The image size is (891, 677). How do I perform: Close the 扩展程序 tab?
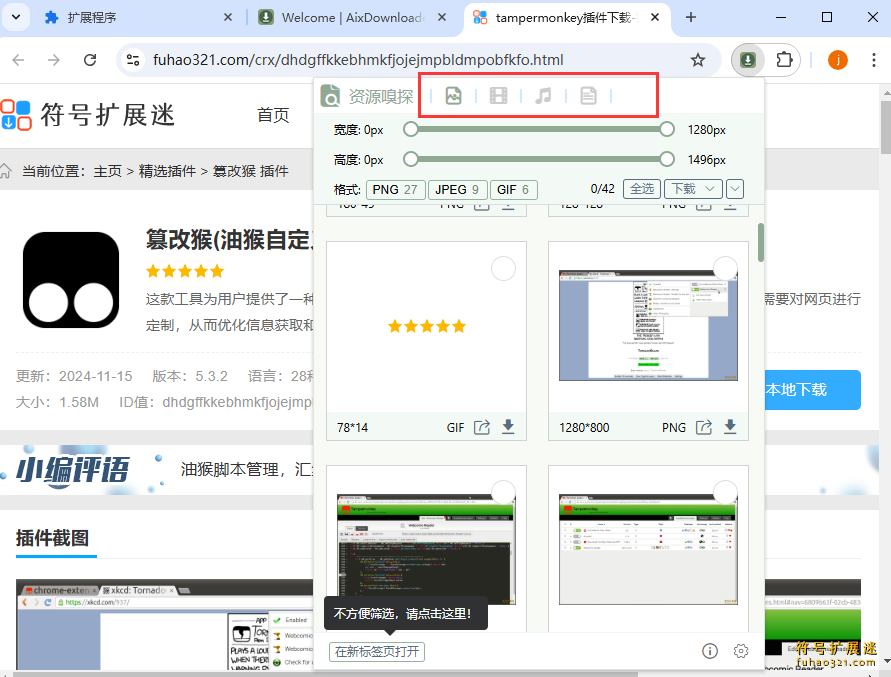coord(228,18)
